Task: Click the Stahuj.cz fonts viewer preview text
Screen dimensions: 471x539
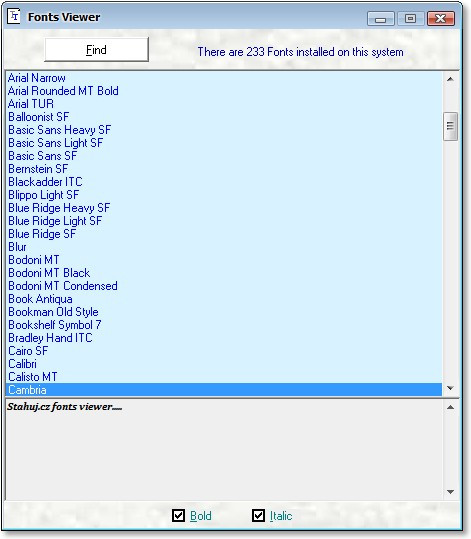Action: [x=65, y=407]
